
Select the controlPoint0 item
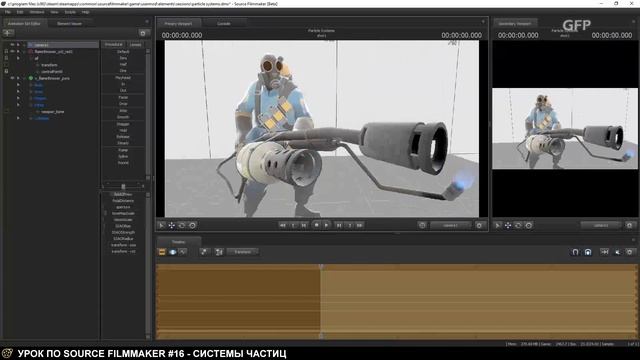[52, 72]
